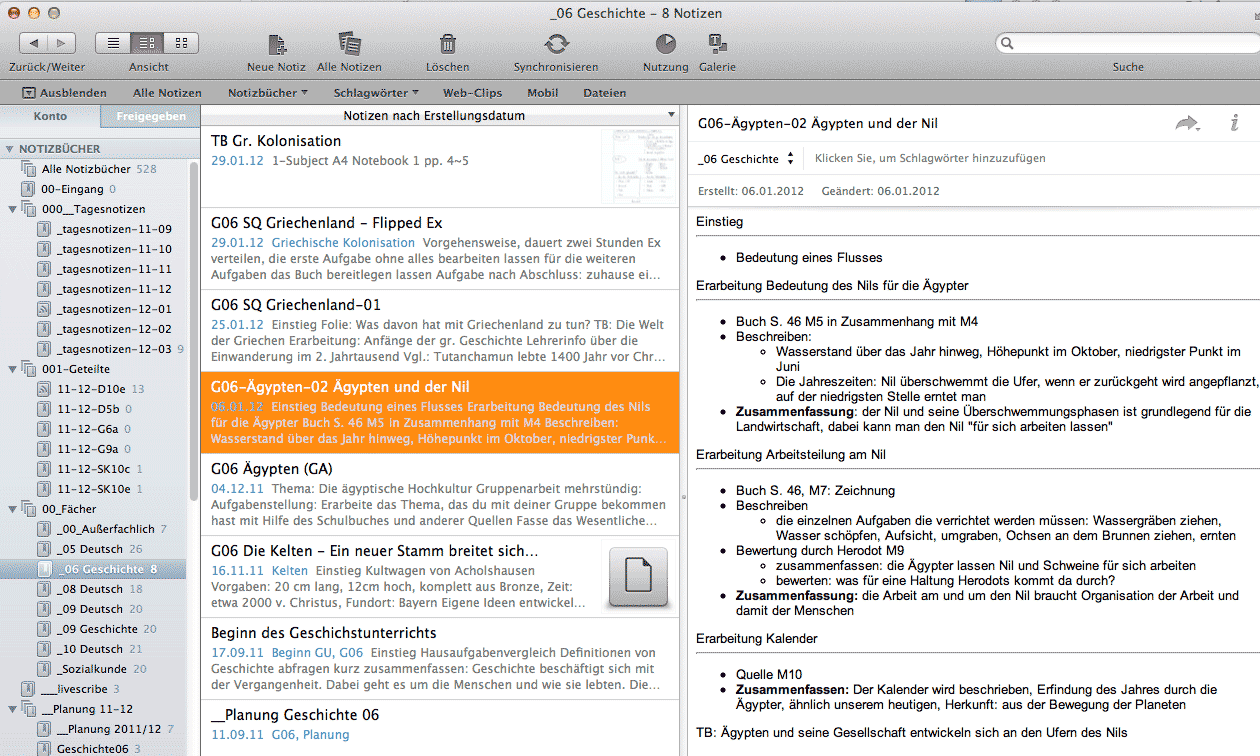Collapse the 000__Tagesnotizen notebook stack
Viewport: 1260px width, 756px height.
click(x=10, y=209)
